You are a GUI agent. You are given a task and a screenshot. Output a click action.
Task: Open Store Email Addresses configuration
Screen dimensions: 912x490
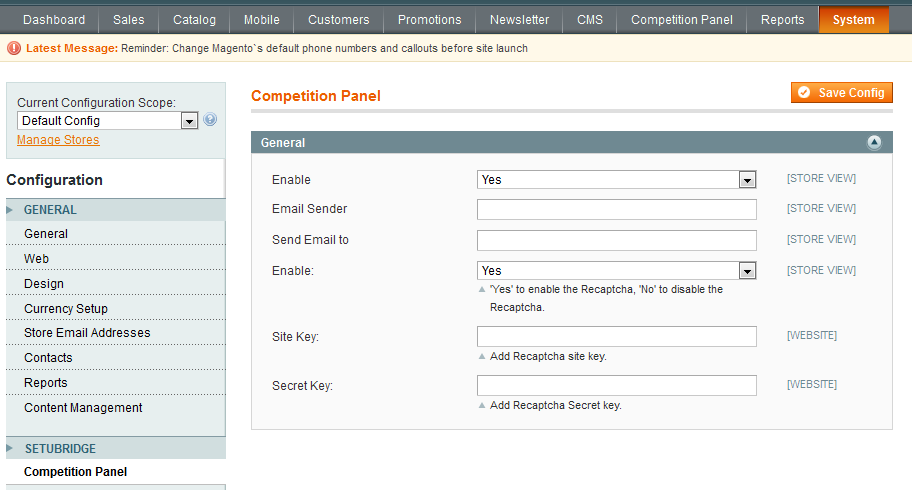[x=87, y=333]
